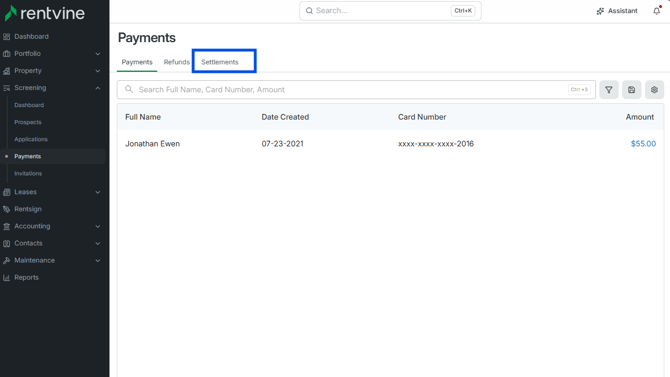Click the Assistant button label
This screenshot has width=670, height=377.
(x=623, y=11)
